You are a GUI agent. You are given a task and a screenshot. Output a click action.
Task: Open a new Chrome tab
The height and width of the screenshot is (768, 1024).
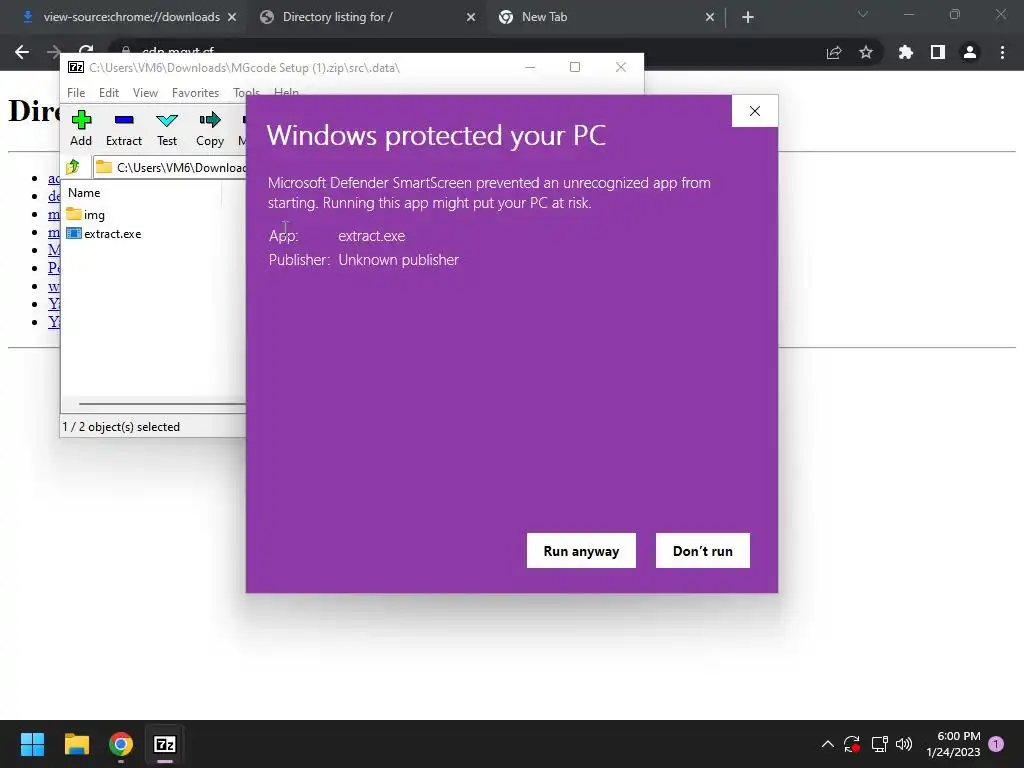(x=748, y=17)
